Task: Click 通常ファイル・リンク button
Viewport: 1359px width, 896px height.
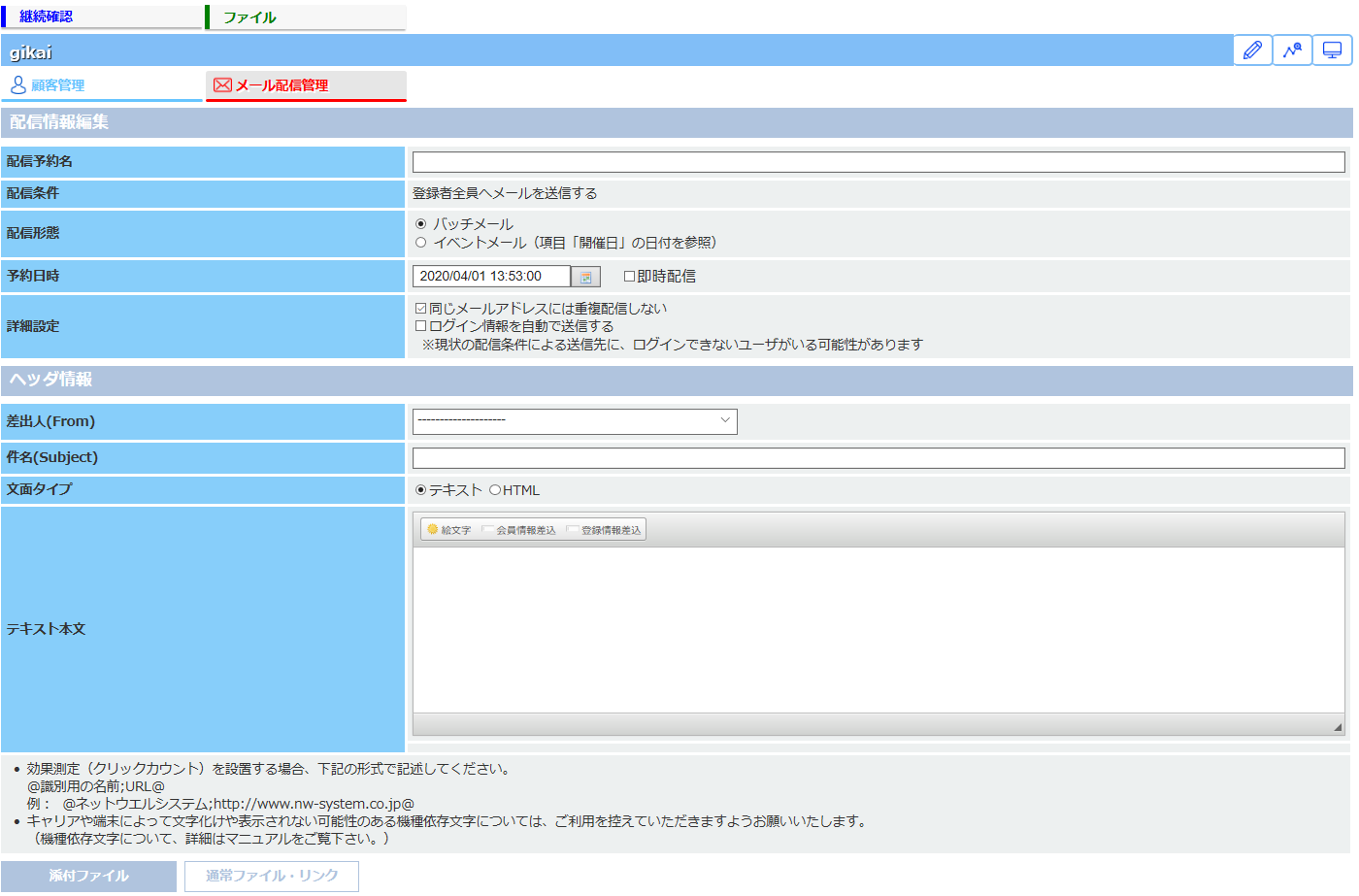Action: 272,876
